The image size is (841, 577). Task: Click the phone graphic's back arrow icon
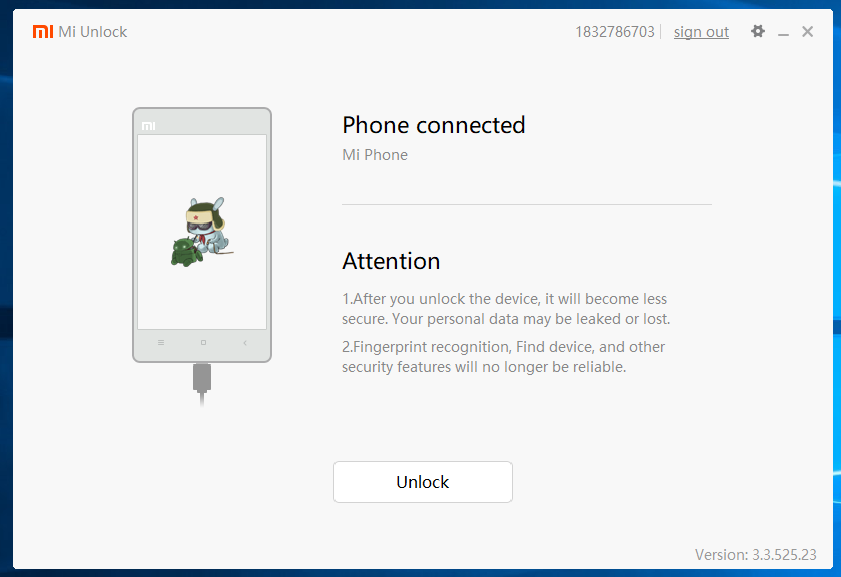[x=245, y=343]
